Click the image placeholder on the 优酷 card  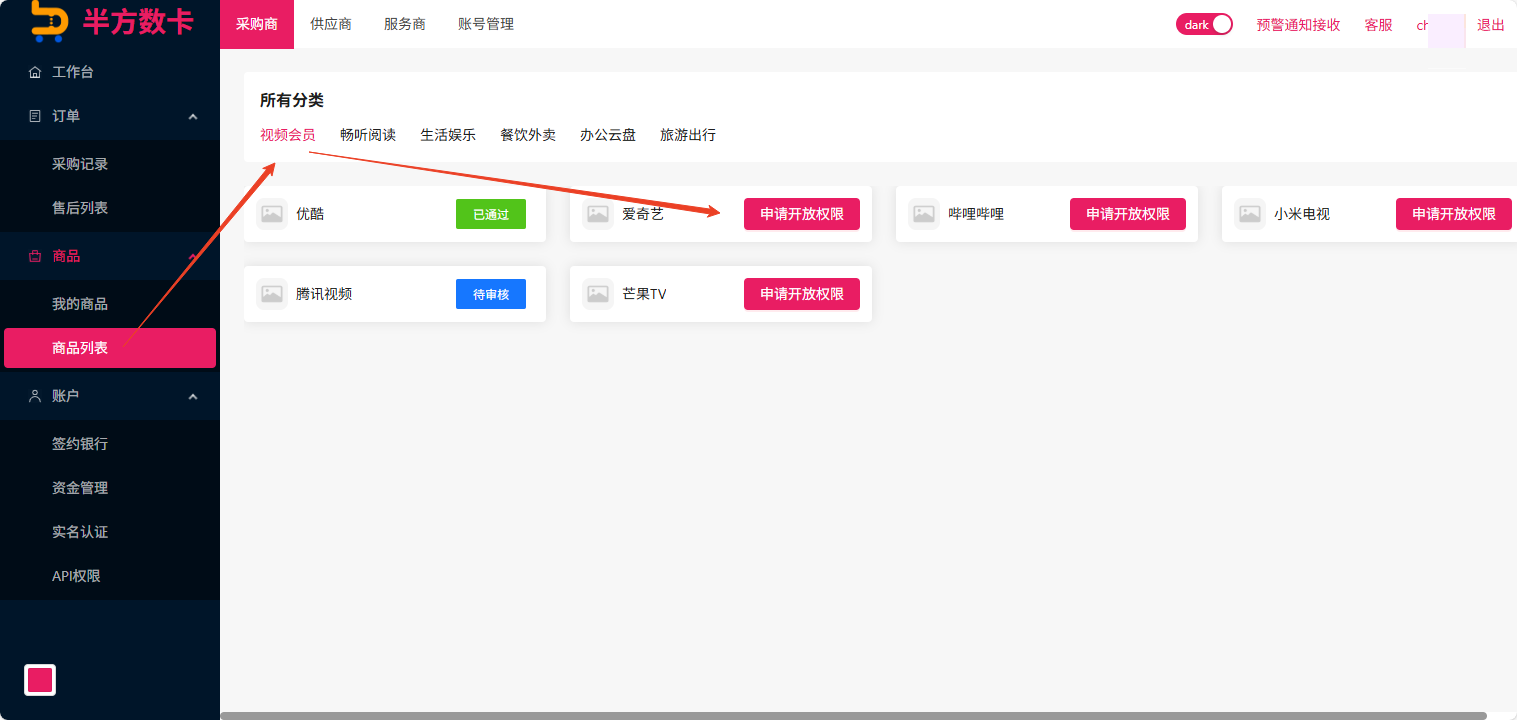point(272,214)
